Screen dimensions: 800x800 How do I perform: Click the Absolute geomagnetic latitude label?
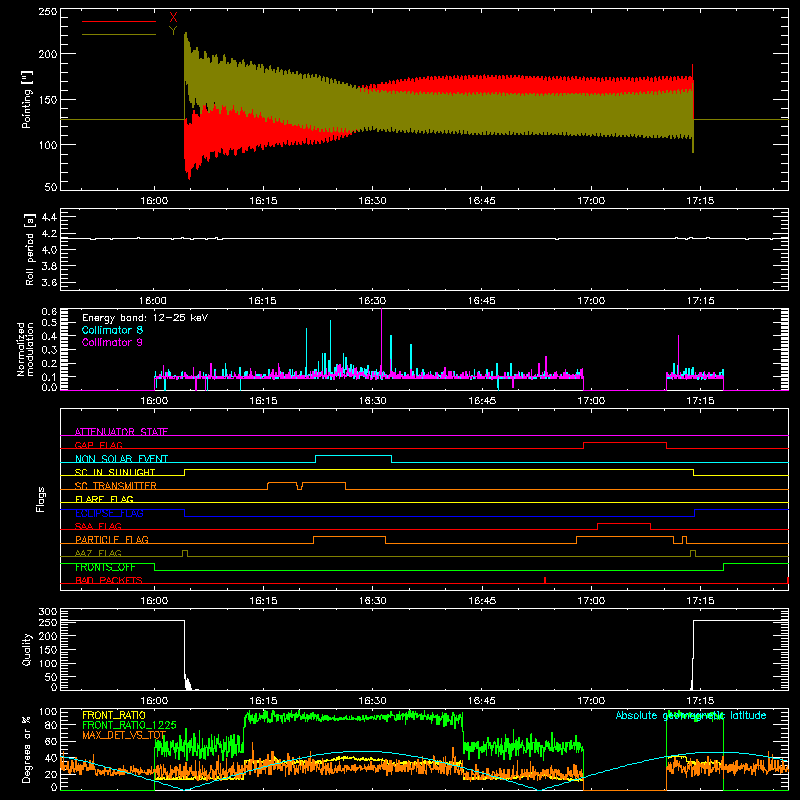pos(691,715)
